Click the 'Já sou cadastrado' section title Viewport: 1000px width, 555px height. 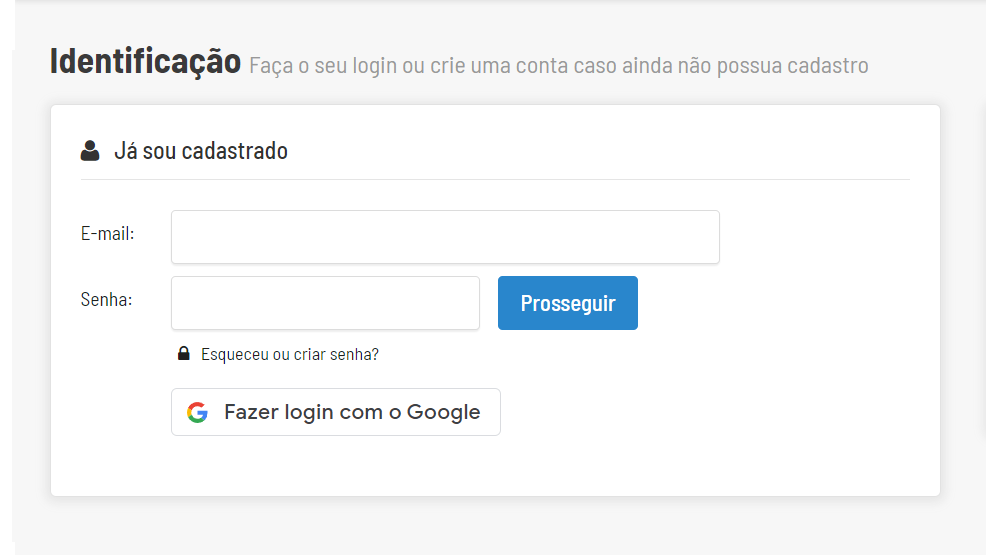pos(201,151)
